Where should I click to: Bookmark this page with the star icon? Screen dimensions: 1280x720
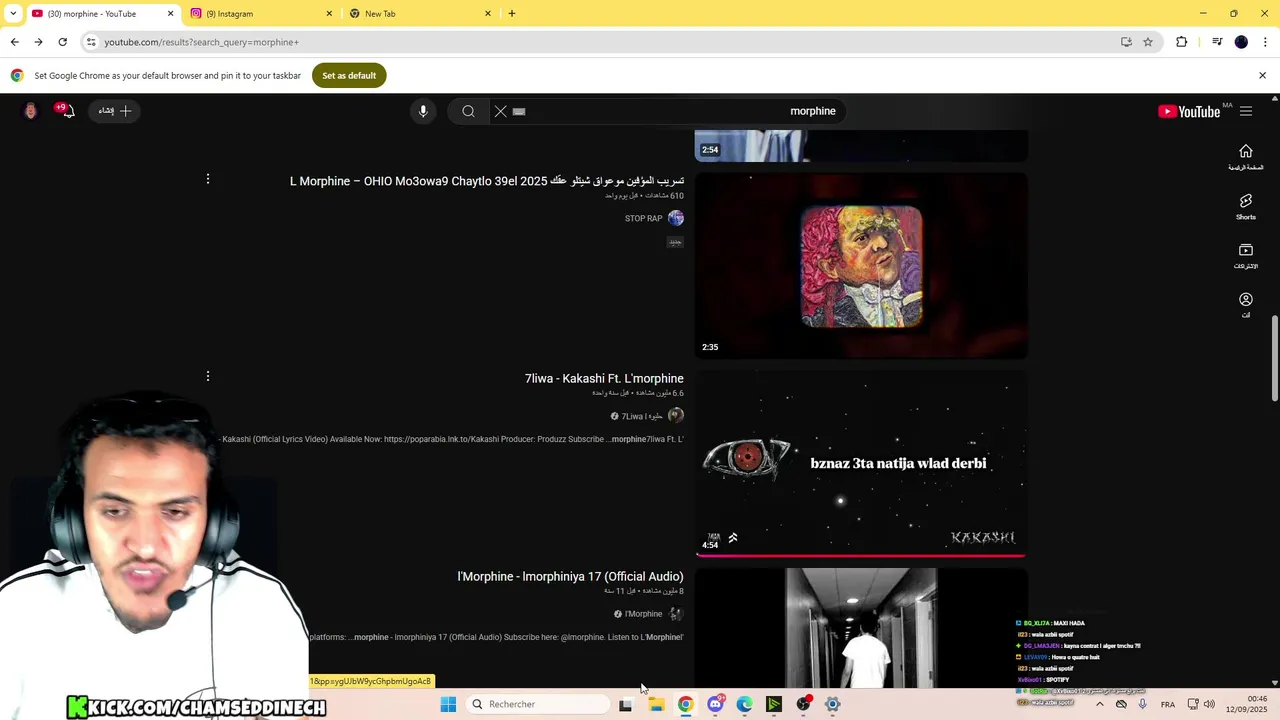click(1148, 42)
